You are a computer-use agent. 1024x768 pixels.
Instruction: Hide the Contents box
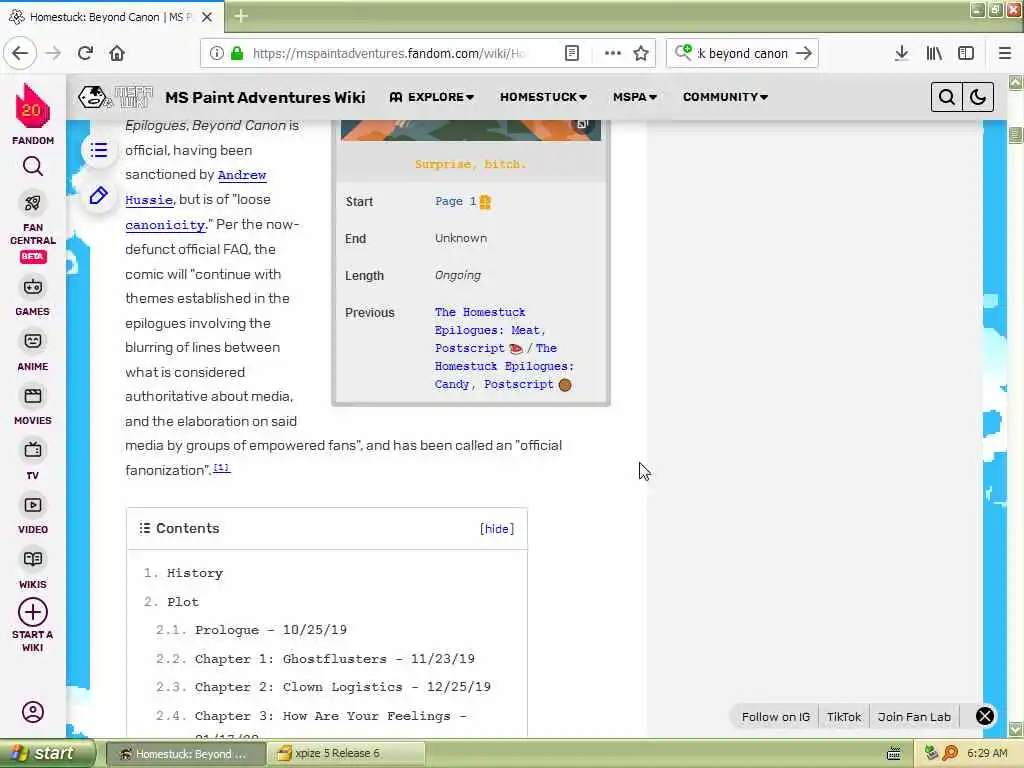tap(497, 528)
